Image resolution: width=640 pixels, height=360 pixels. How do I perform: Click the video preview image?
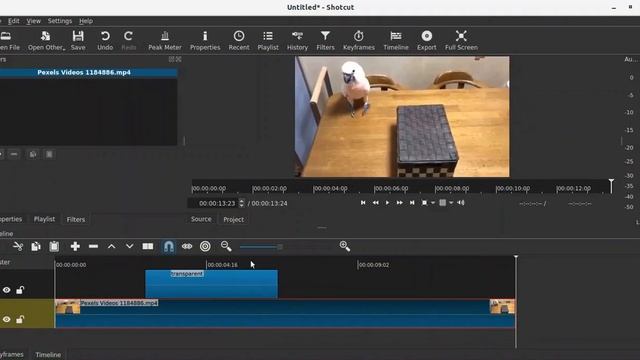click(x=402, y=116)
